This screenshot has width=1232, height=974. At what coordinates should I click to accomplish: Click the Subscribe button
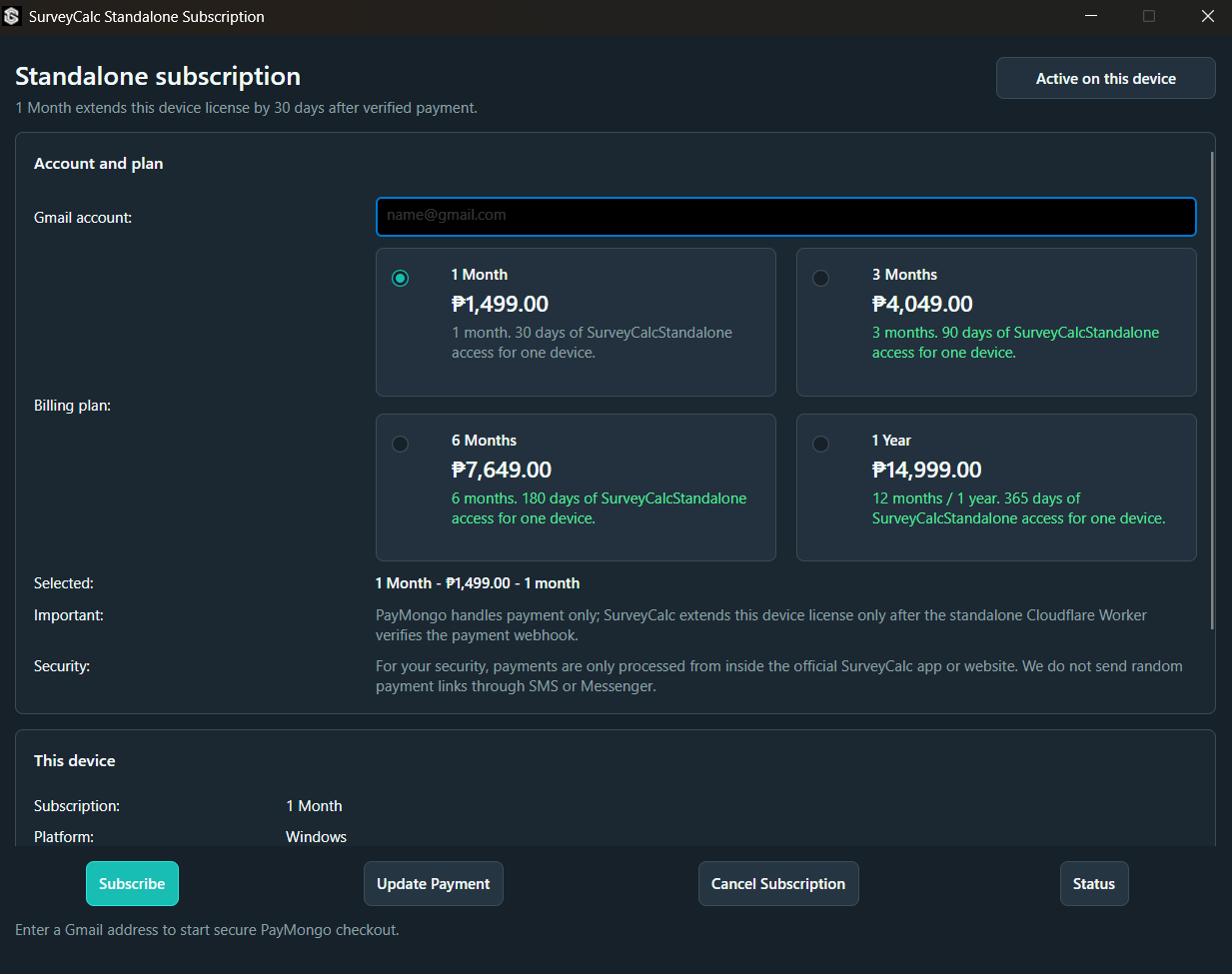(132, 884)
